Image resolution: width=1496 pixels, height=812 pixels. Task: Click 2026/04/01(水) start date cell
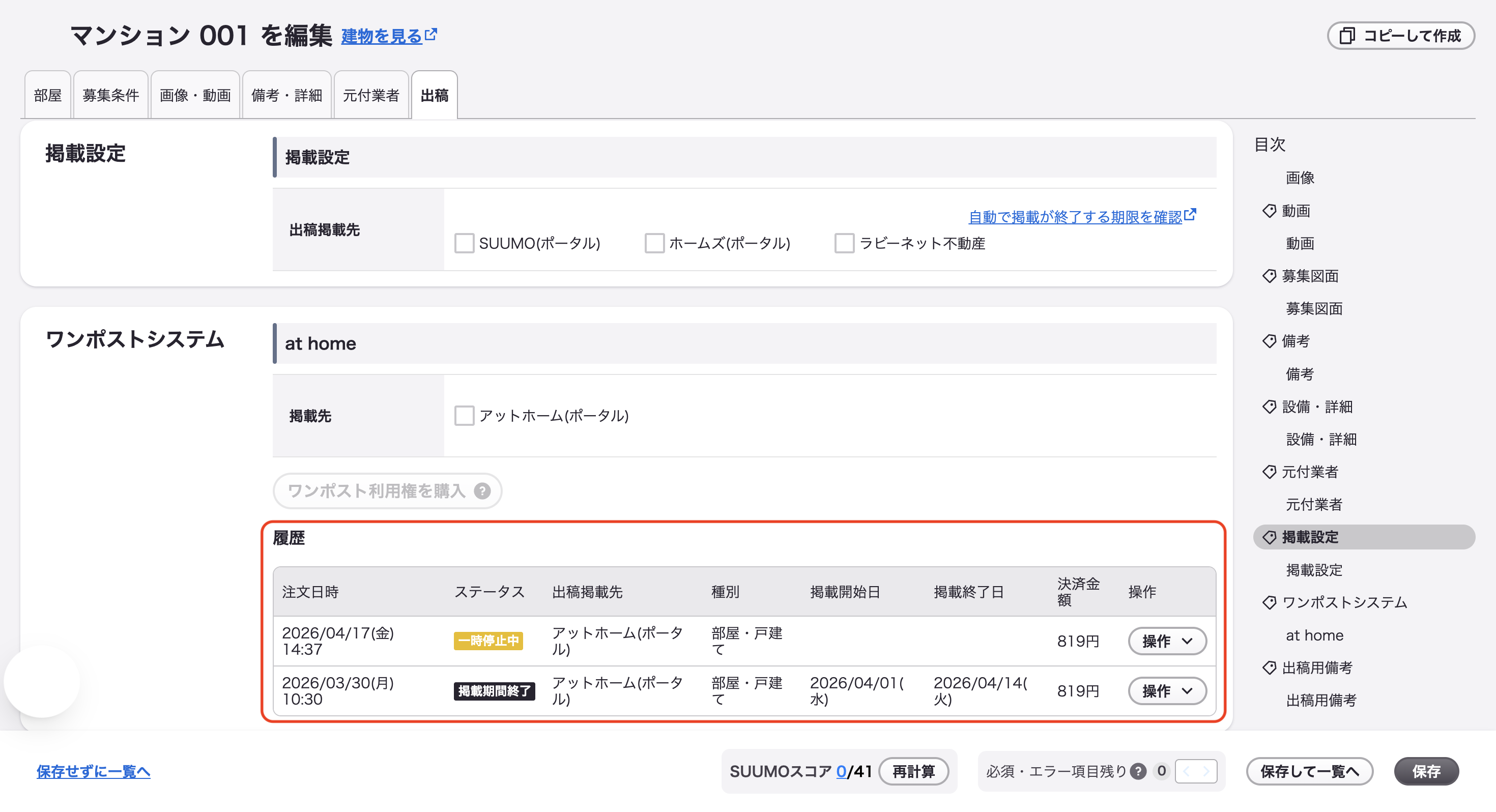[x=857, y=691]
